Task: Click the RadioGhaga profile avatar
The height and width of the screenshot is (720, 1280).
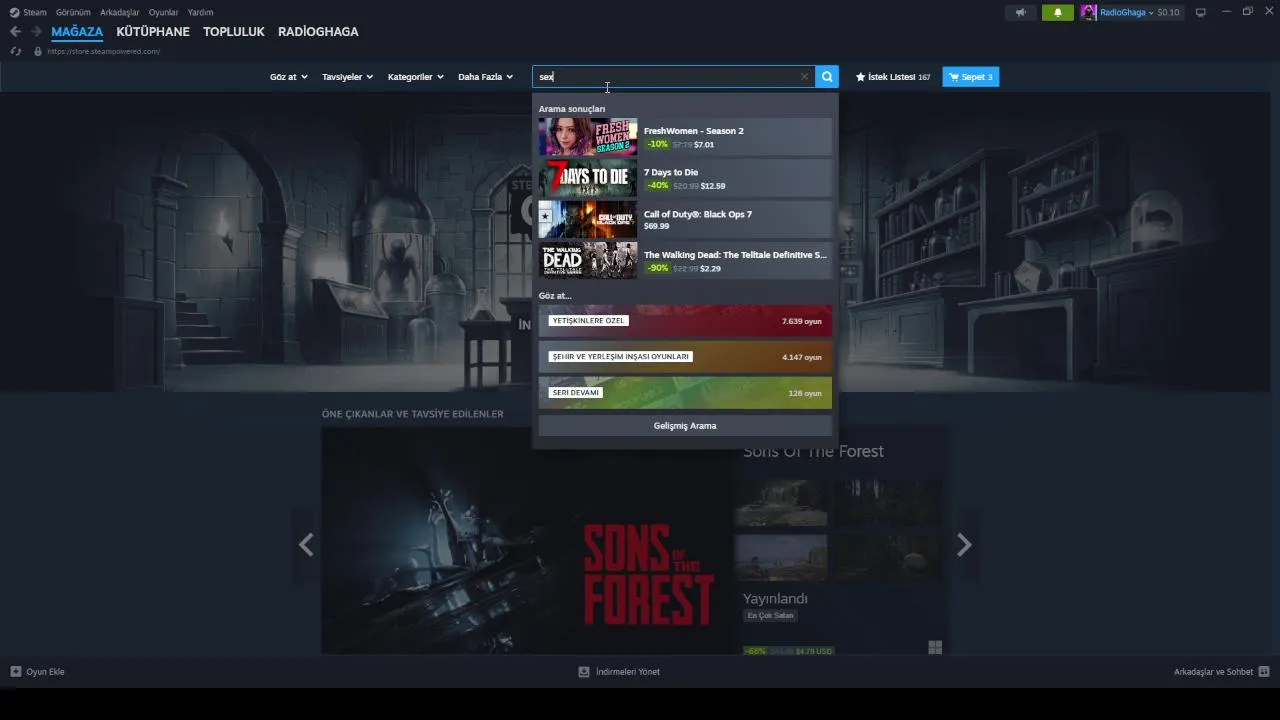Action: point(1088,12)
